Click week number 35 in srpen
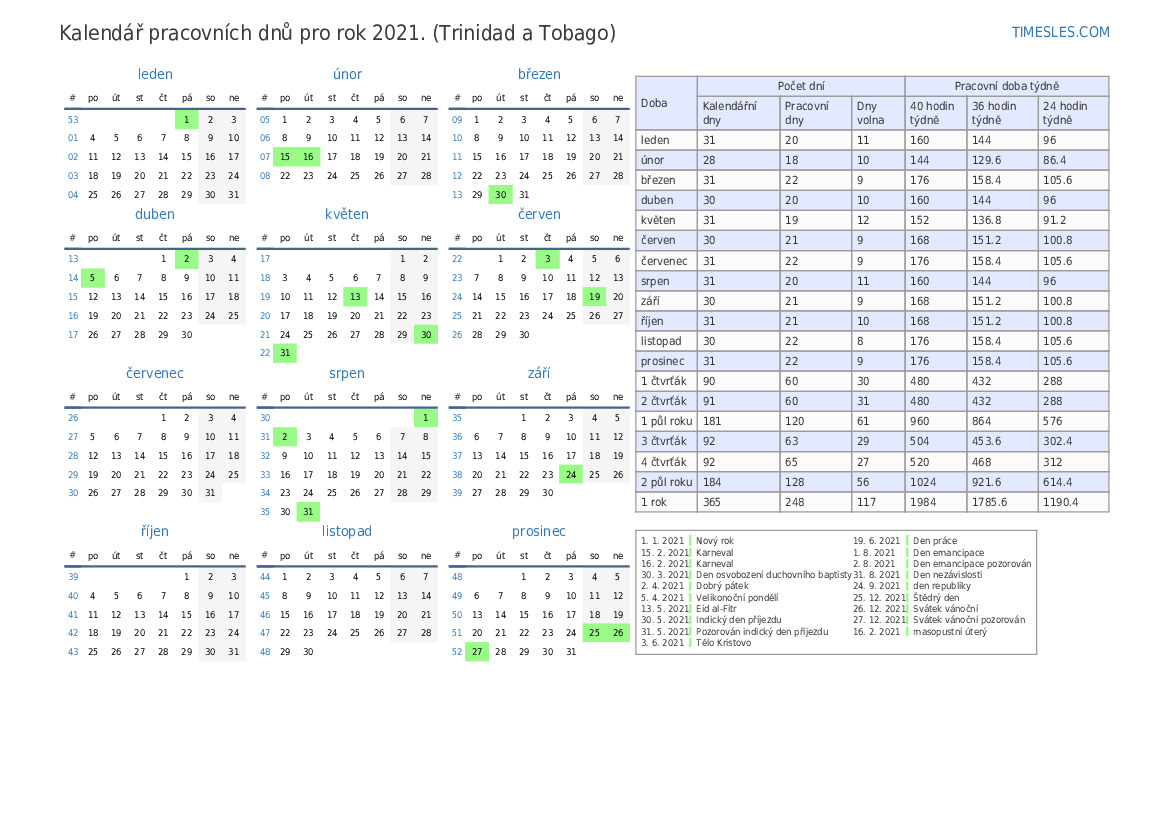Viewport: 1169px width, 827px height. click(265, 512)
